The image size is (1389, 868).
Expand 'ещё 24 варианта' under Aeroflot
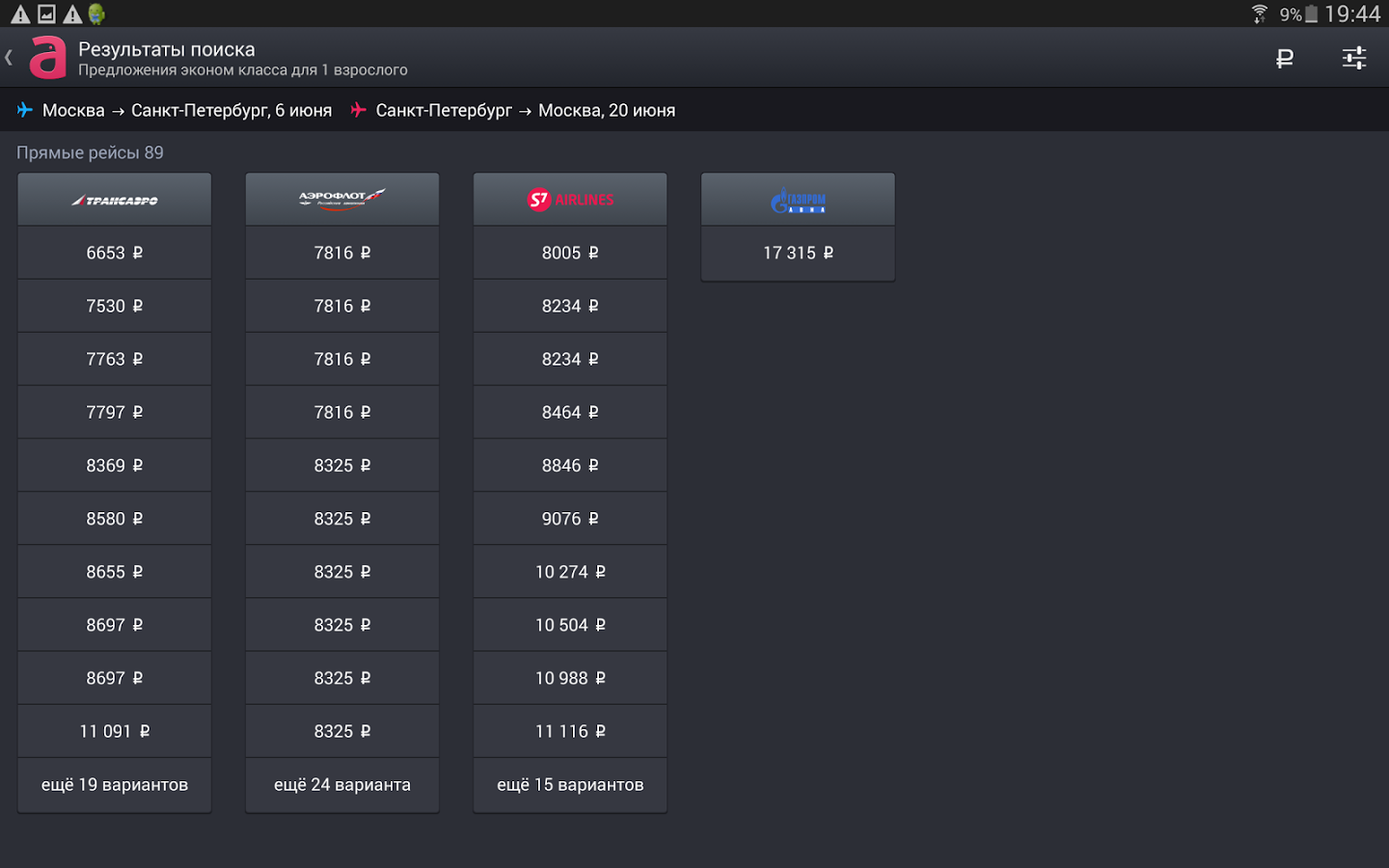pos(342,785)
